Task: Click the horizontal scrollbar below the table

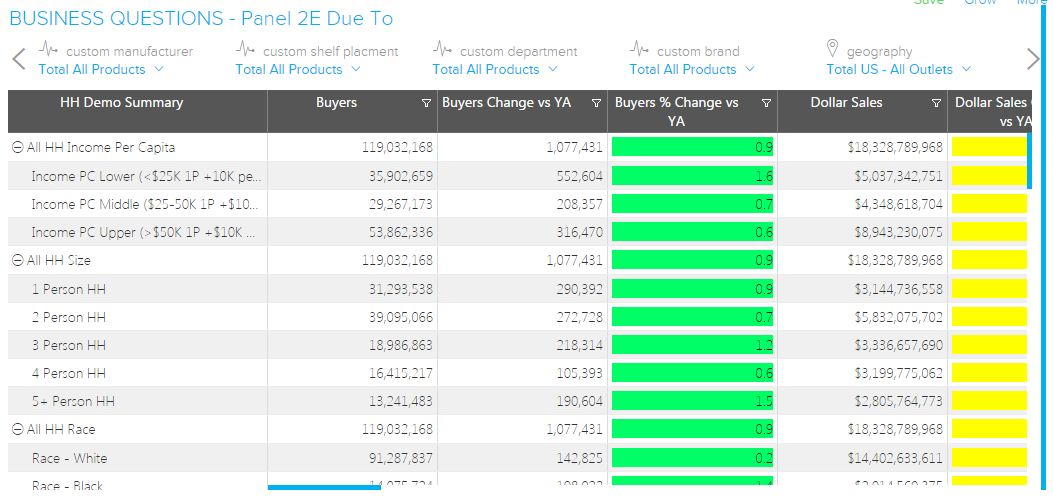Action: [x=324, y=488]
